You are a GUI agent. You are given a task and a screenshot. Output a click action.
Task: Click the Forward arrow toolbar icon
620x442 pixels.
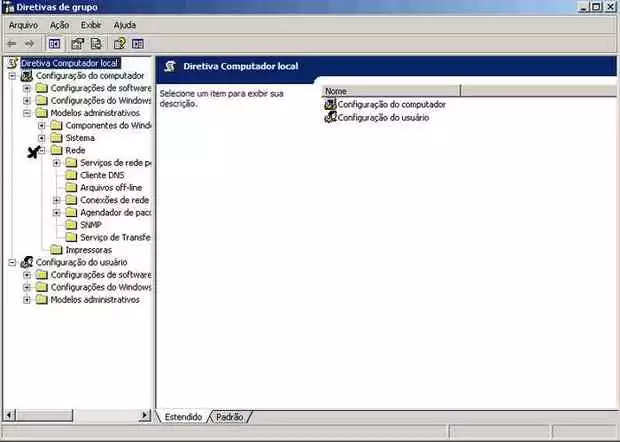pyautogui.click(x=29, y=44)
